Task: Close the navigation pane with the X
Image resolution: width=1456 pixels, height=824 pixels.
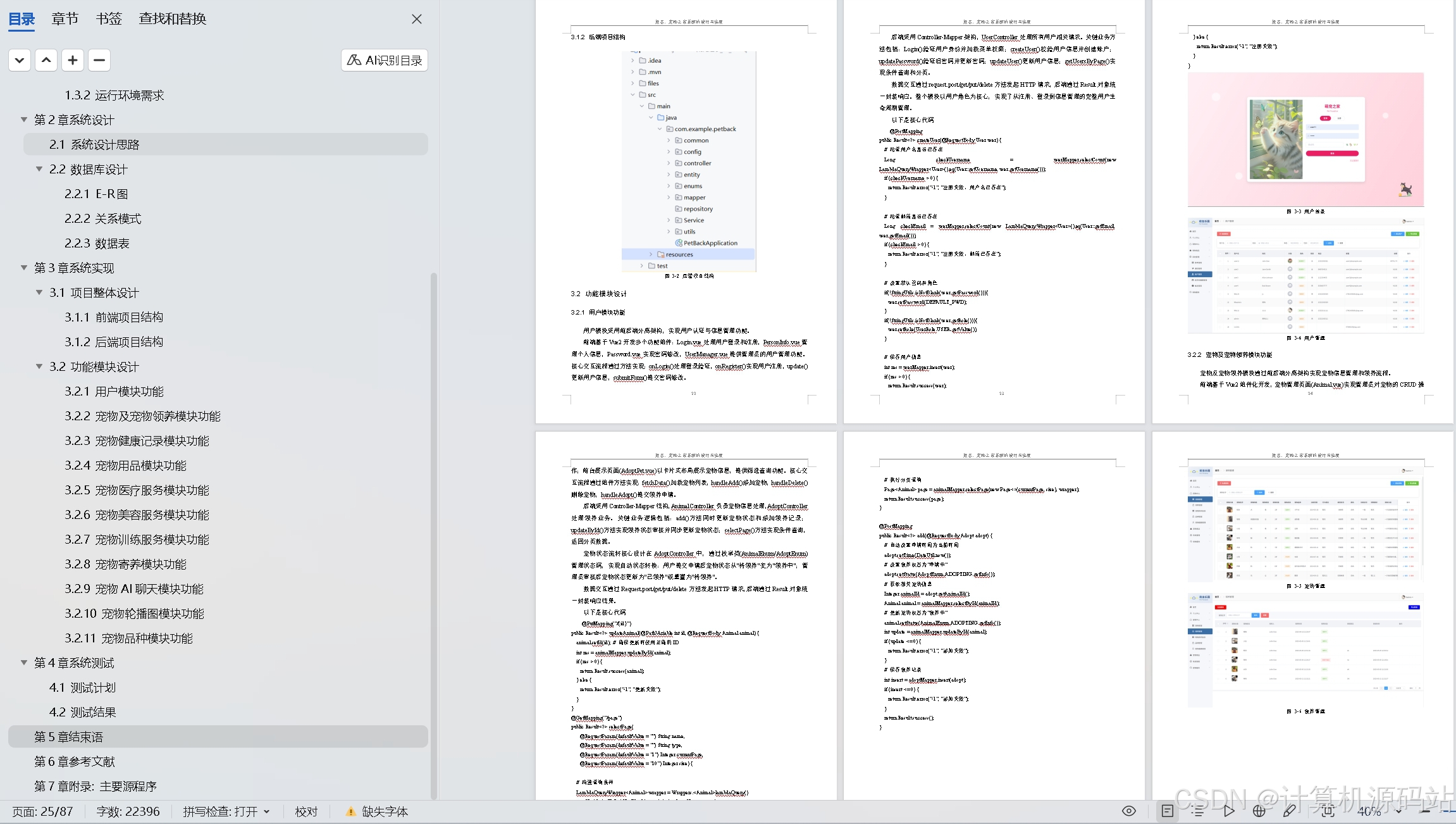Action: tap(416, 19)
